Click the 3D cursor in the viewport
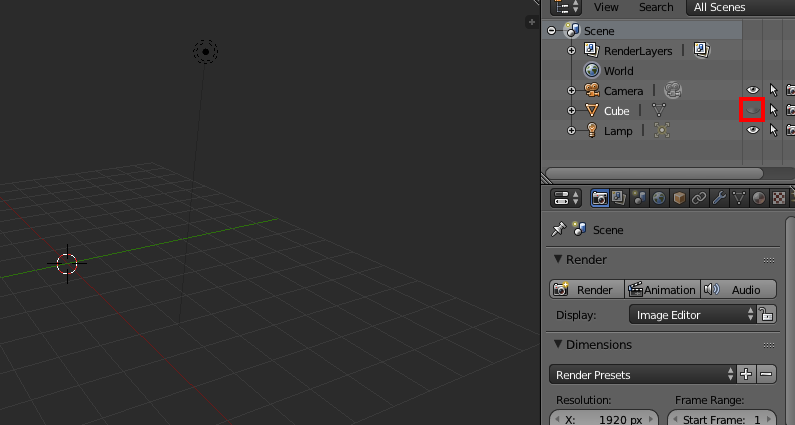The image size is (795, 425). pos(67,264)
